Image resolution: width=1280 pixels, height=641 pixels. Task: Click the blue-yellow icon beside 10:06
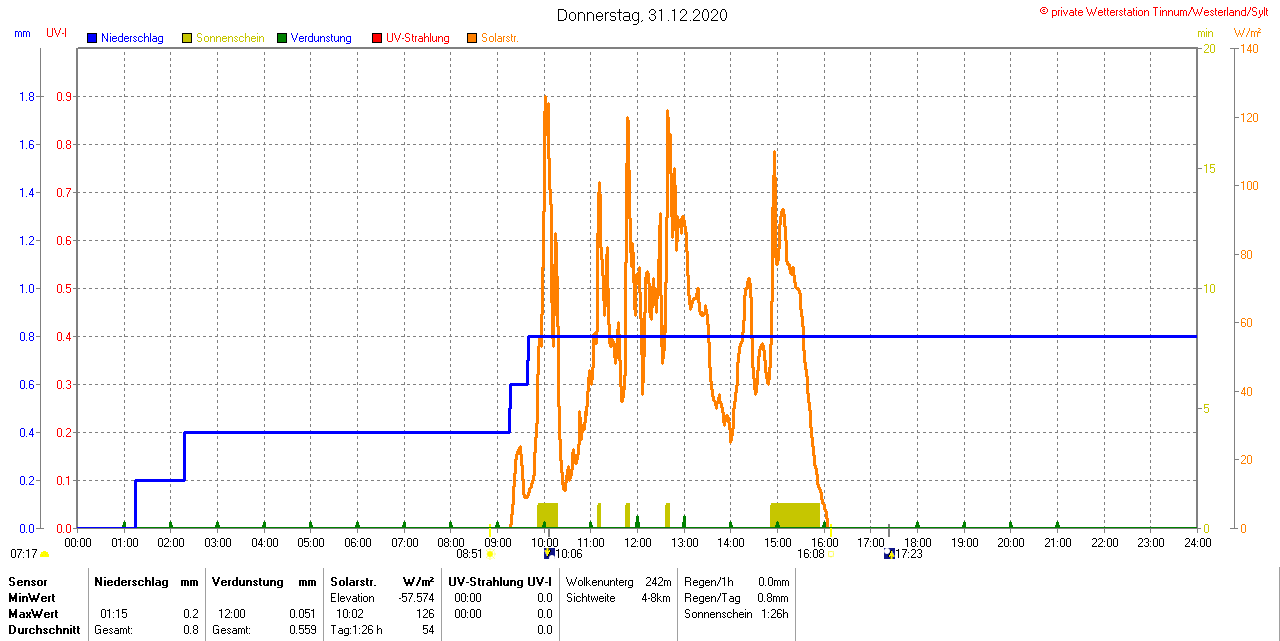[549, 553]
